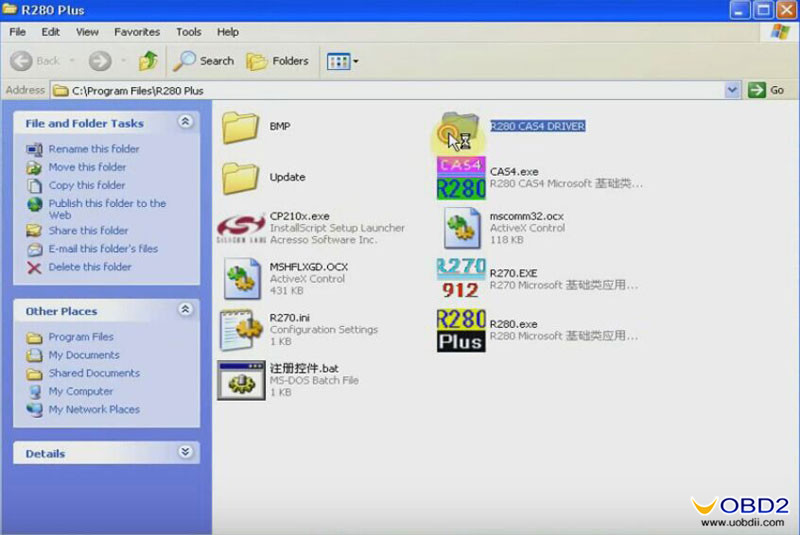
Task: Click the Go button
Action: [766, 90]
